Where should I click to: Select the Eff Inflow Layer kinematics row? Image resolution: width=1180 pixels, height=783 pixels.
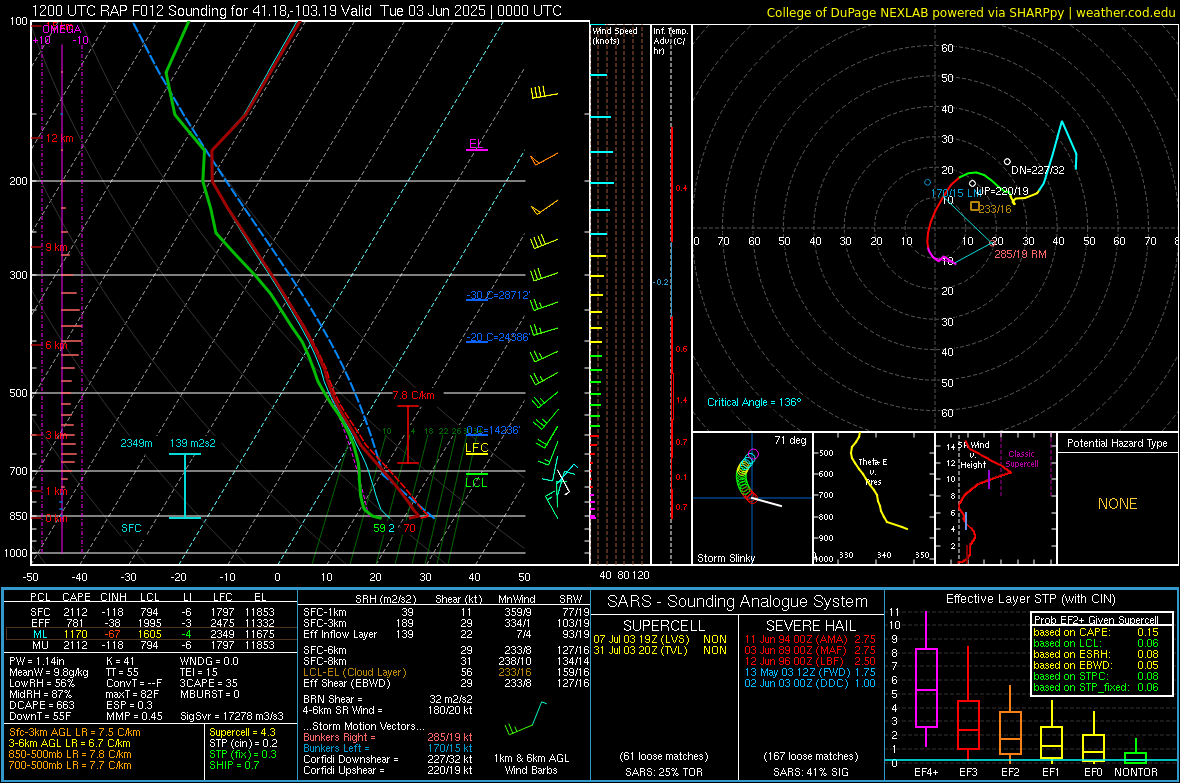(x=446, y=635)
